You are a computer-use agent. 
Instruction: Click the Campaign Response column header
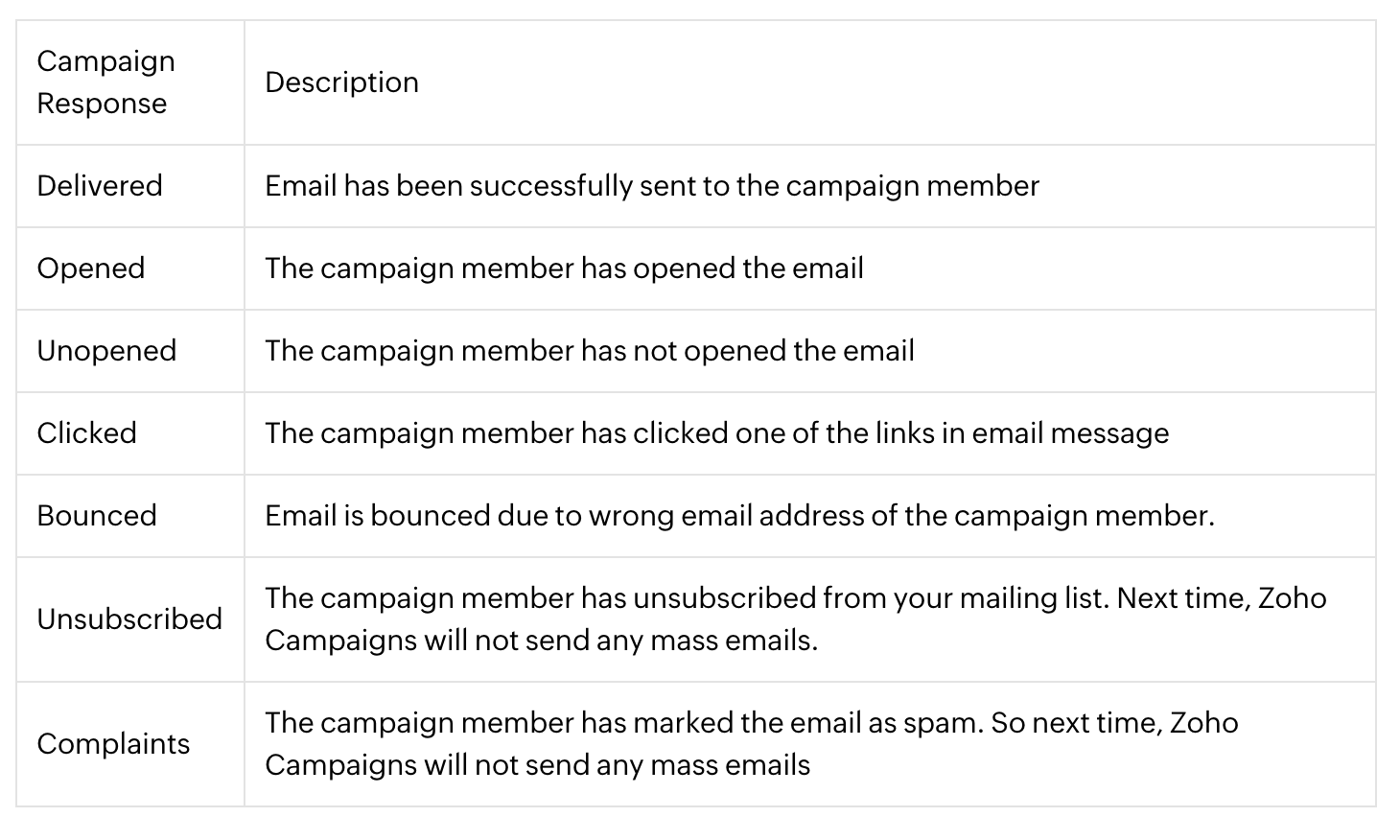click(105, 82)
